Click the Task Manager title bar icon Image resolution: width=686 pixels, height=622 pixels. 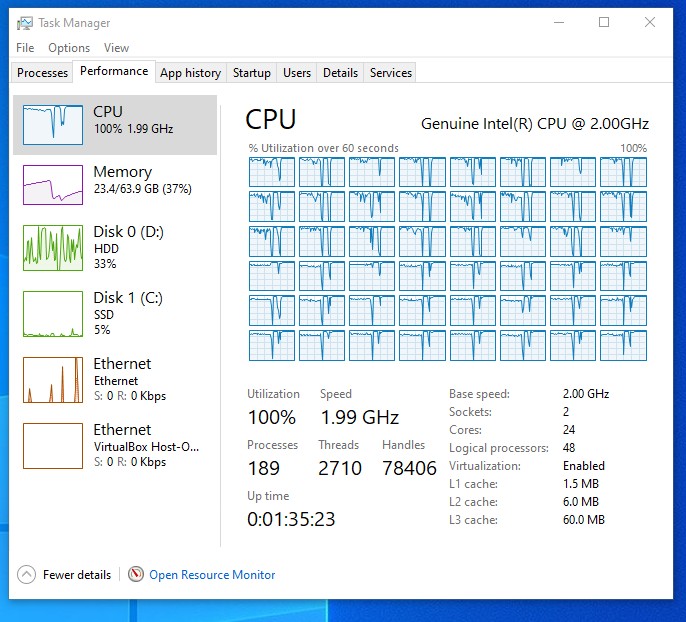[24, 23]
